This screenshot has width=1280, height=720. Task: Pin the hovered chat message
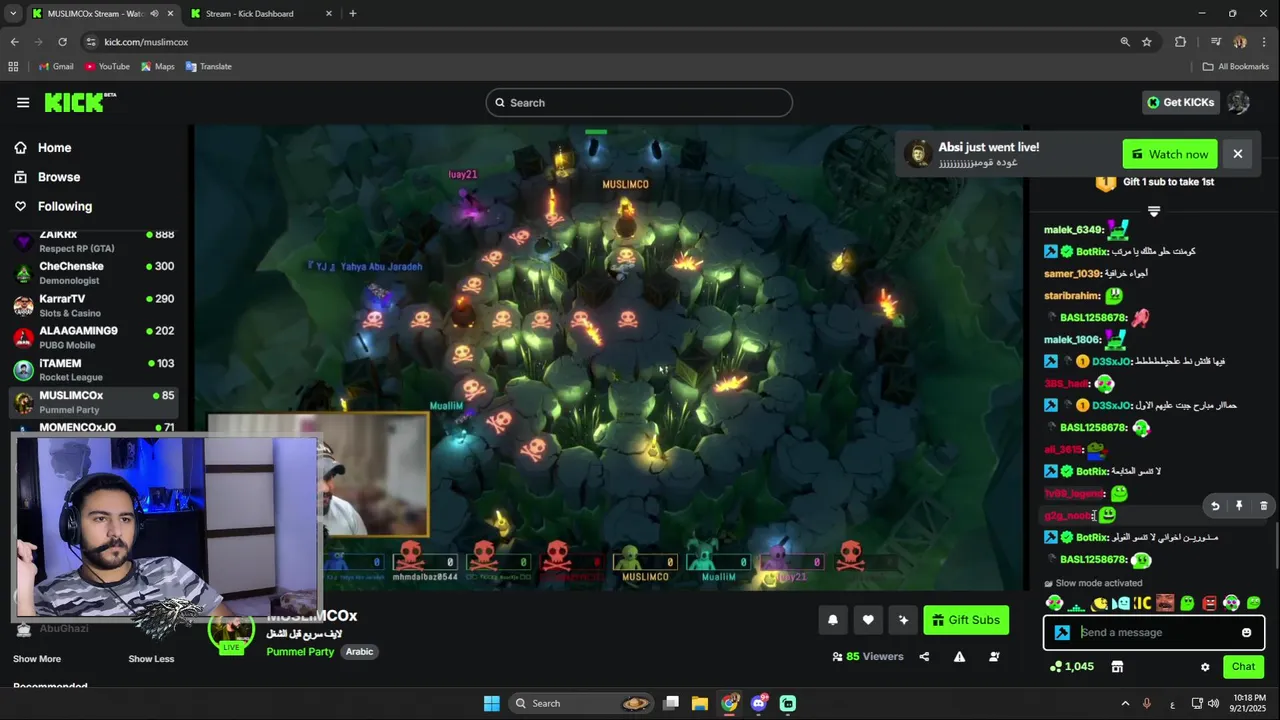point(1239,506)
